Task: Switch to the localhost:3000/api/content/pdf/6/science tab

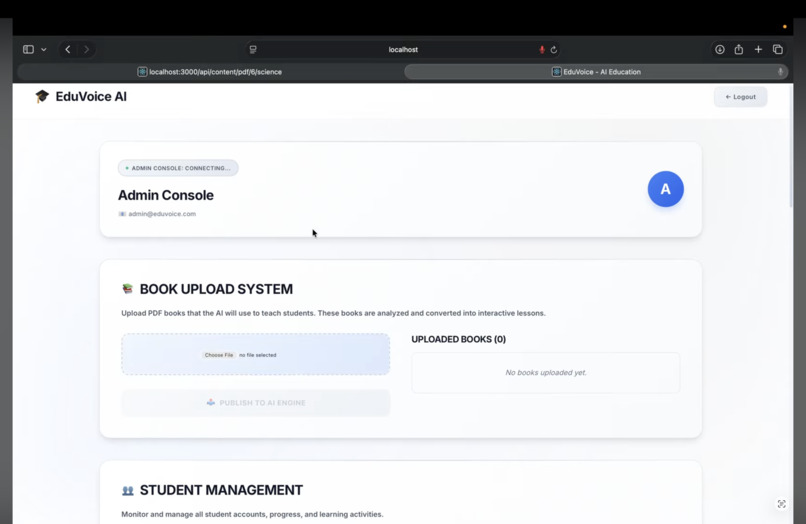Action: tap(210, 72)
